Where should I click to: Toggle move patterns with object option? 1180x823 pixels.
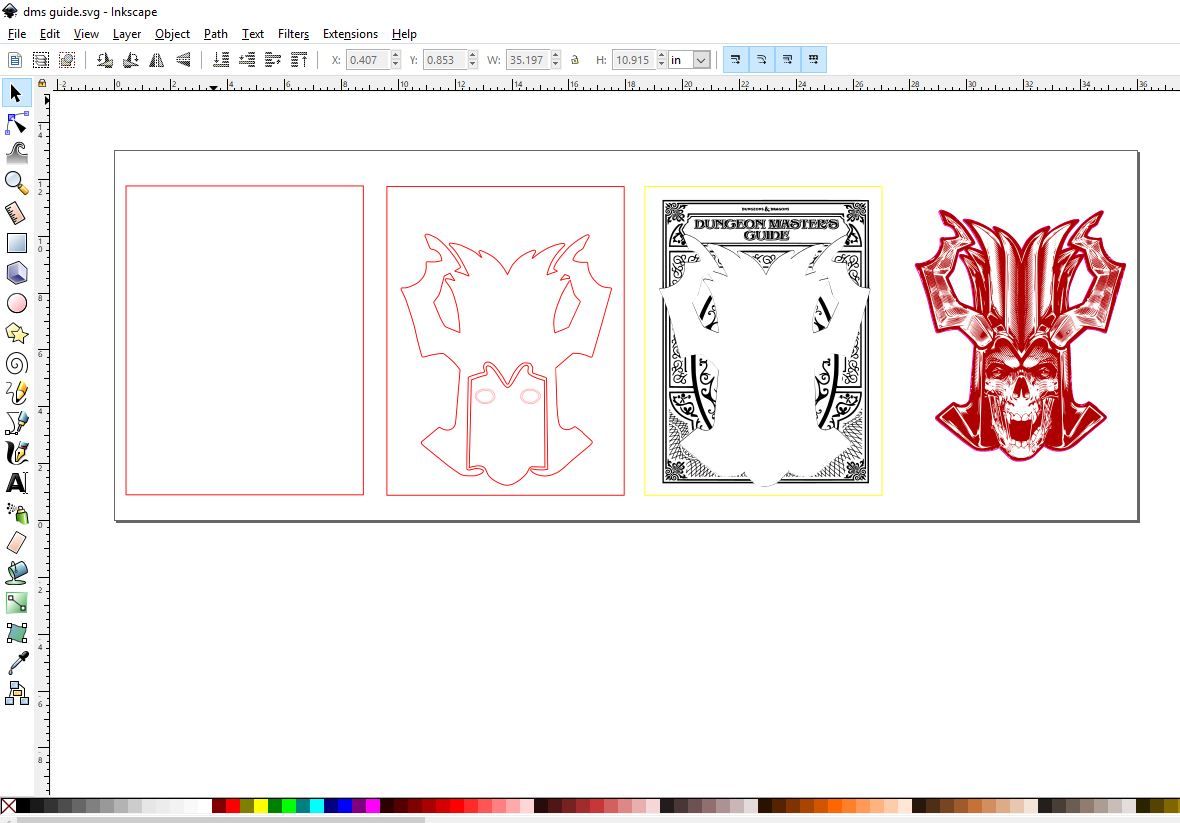(813, 59)
